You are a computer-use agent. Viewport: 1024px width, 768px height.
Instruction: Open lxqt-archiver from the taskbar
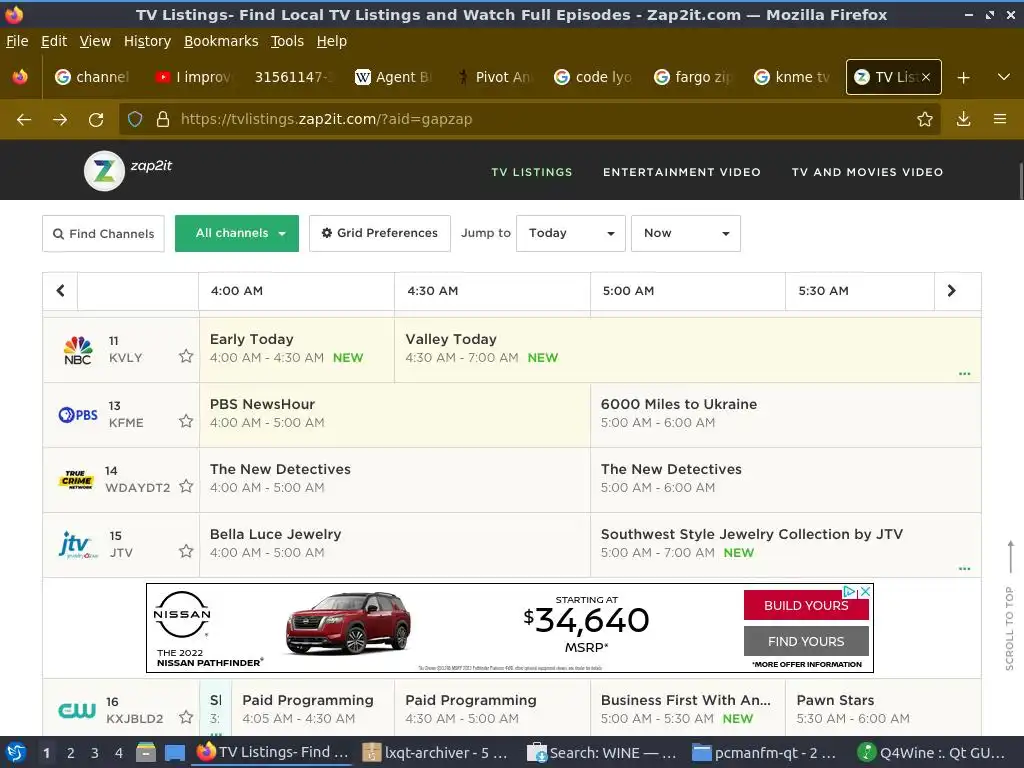(x=436, y=752)
